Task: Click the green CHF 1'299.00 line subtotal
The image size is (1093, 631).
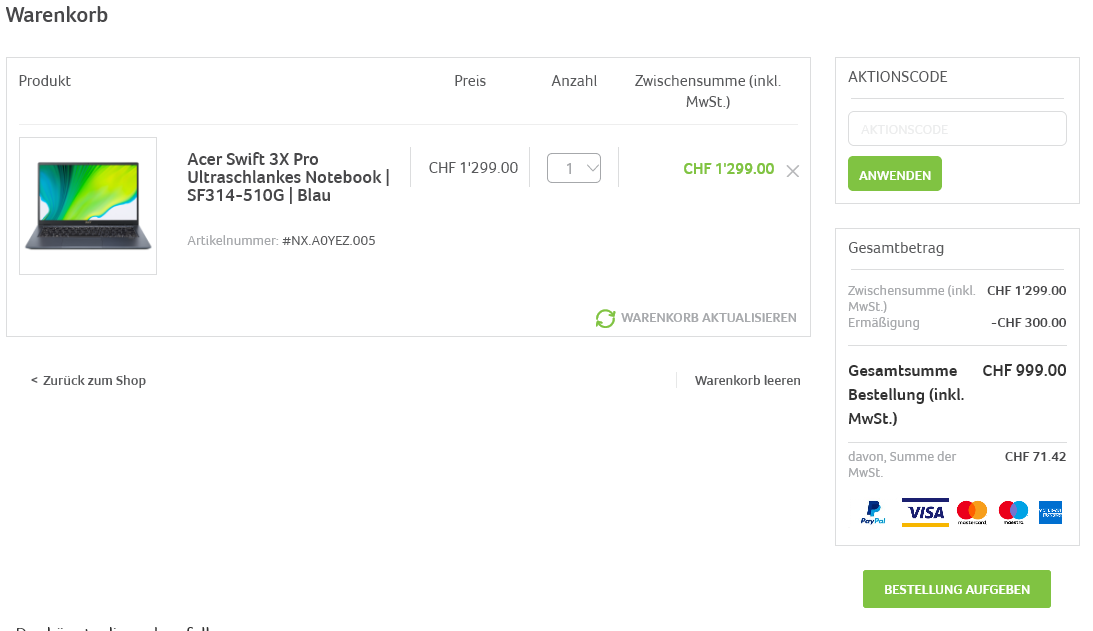Action: [x=728, y=168]
